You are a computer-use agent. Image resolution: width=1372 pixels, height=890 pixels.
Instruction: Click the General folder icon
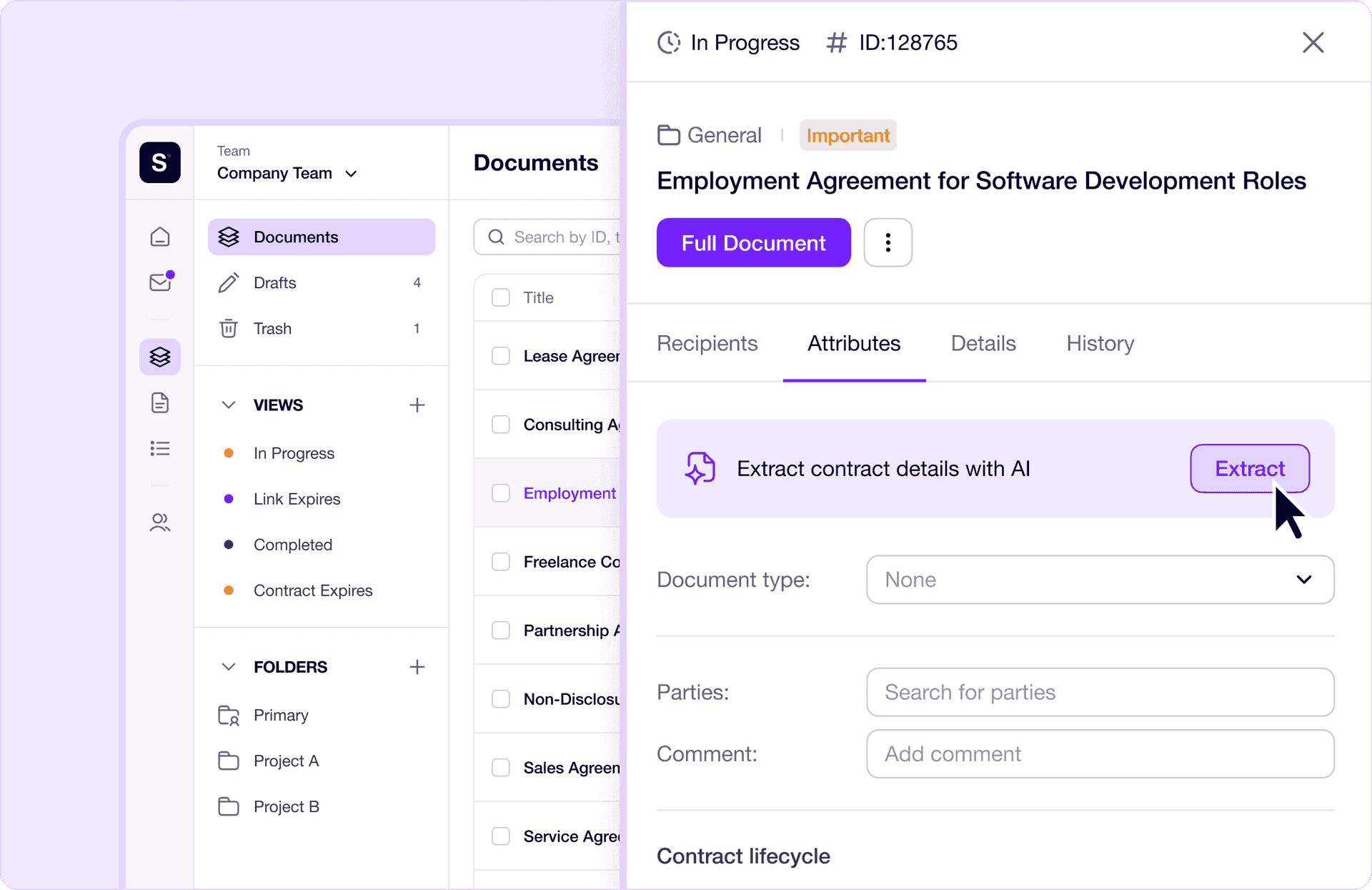point(669,134)
